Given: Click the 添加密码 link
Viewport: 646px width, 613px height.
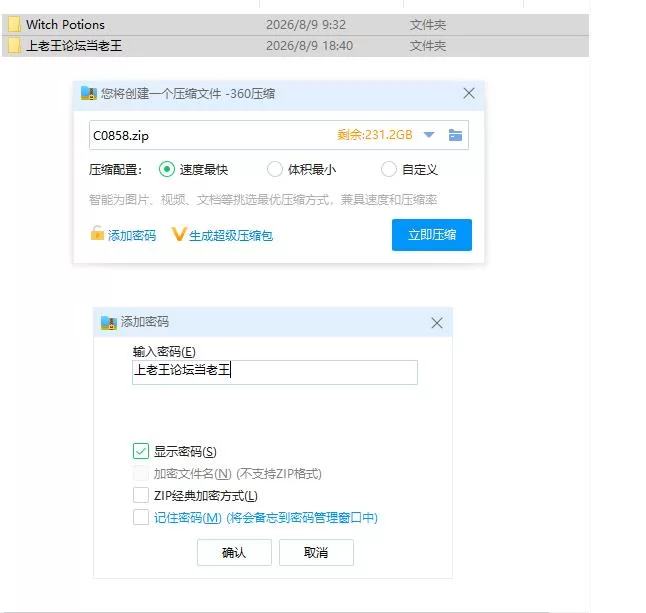Looking at the screenshot, I should point(132,235).
